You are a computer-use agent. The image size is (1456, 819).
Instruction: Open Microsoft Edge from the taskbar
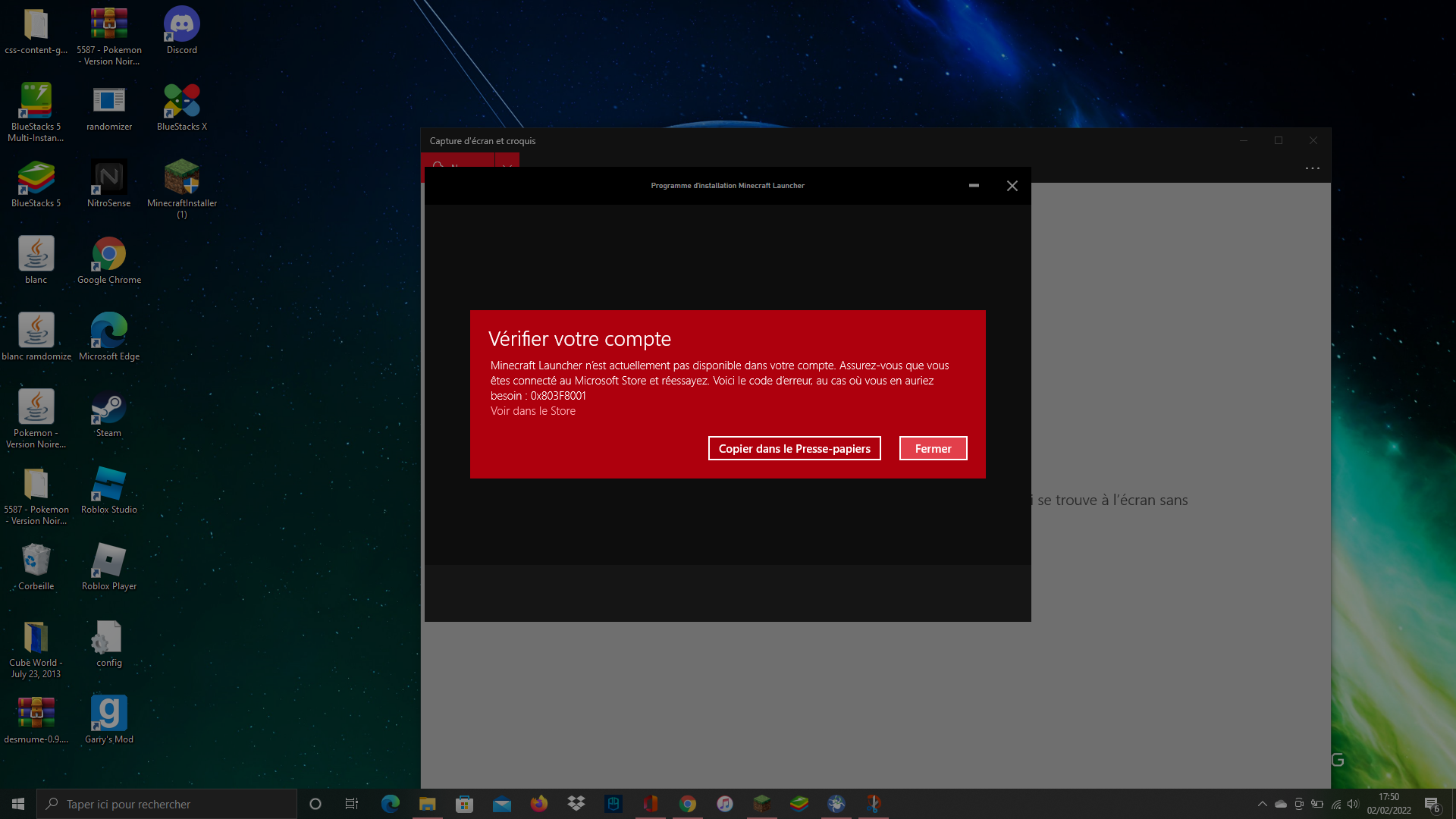[391, 804]
